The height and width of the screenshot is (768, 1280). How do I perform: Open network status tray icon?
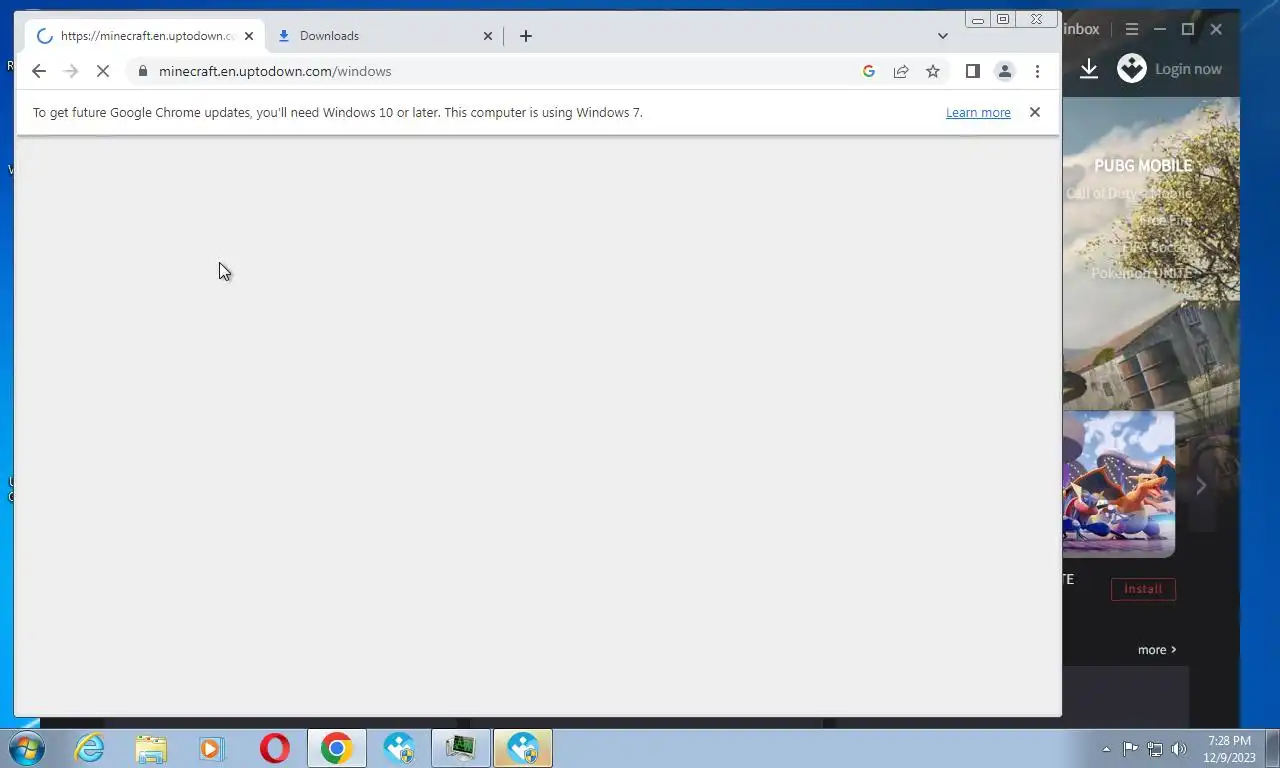click(1155, 748)
